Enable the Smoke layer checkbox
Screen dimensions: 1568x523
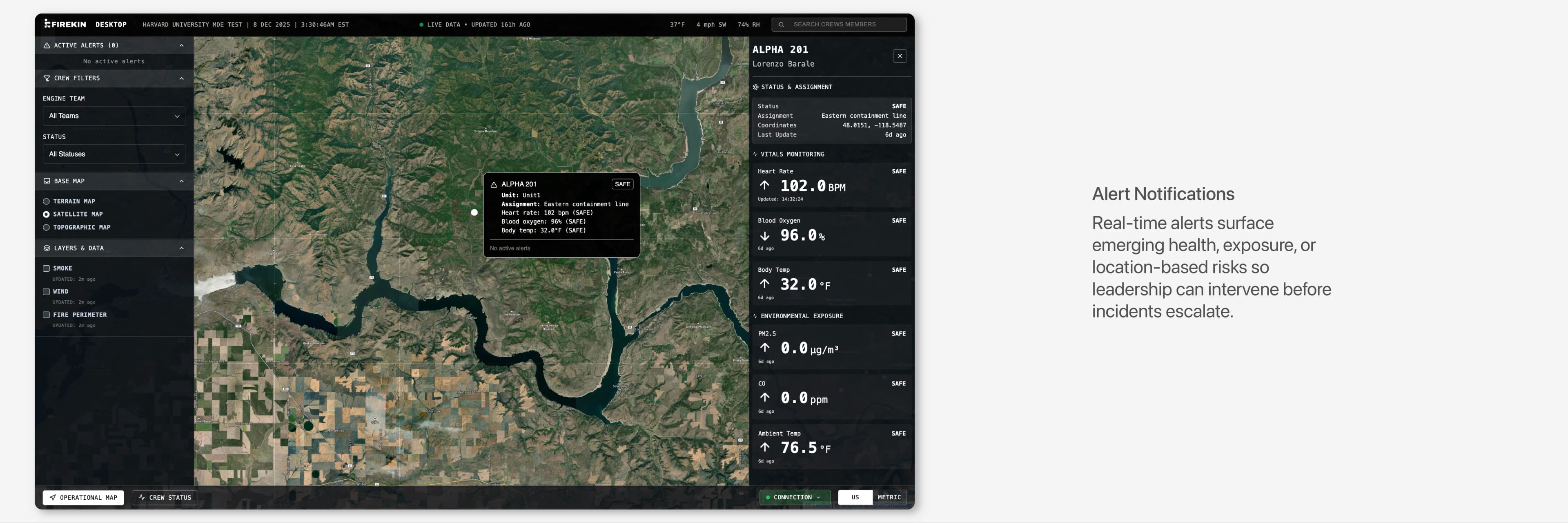point(46,268)
